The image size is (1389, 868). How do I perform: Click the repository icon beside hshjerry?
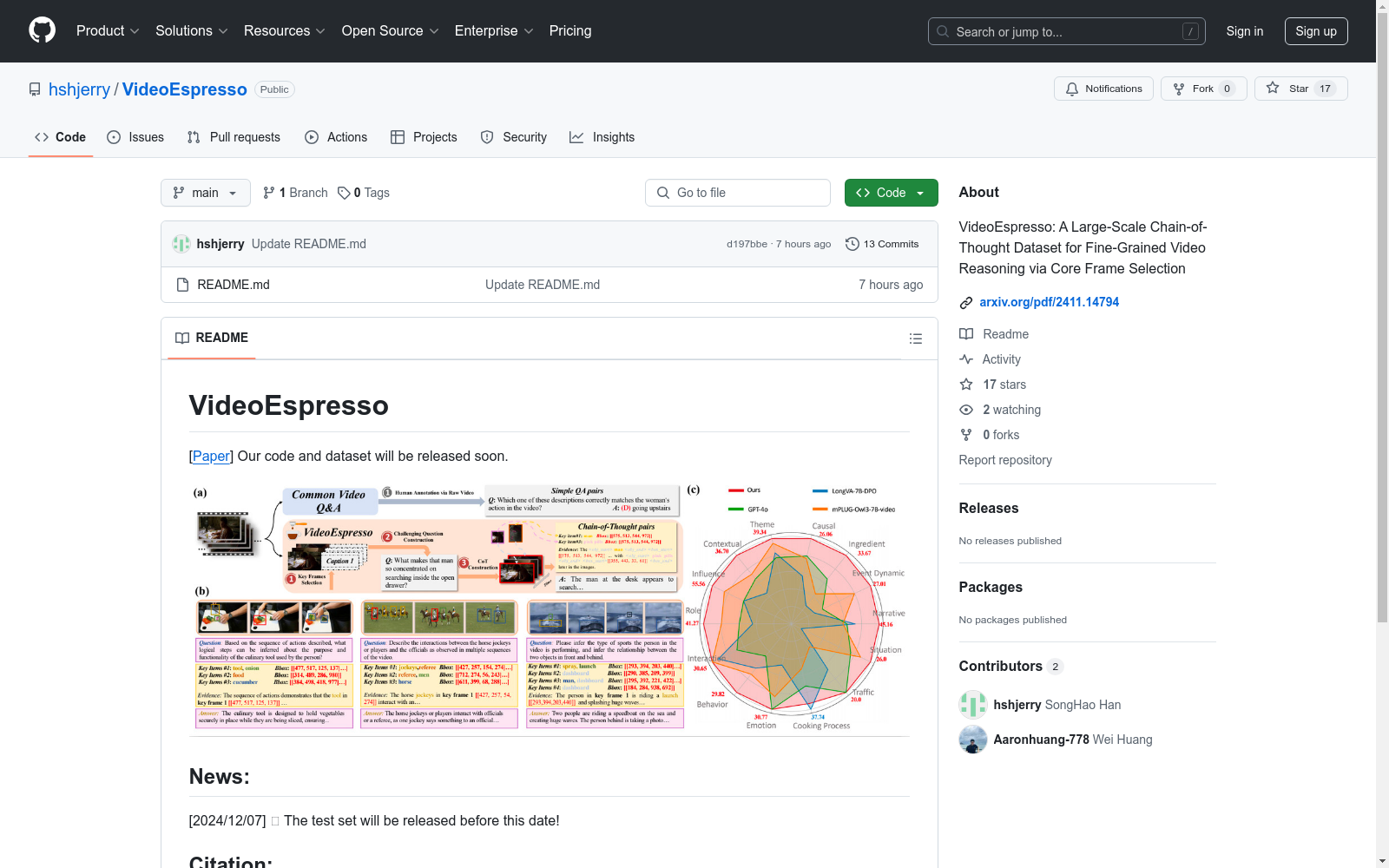35,89
